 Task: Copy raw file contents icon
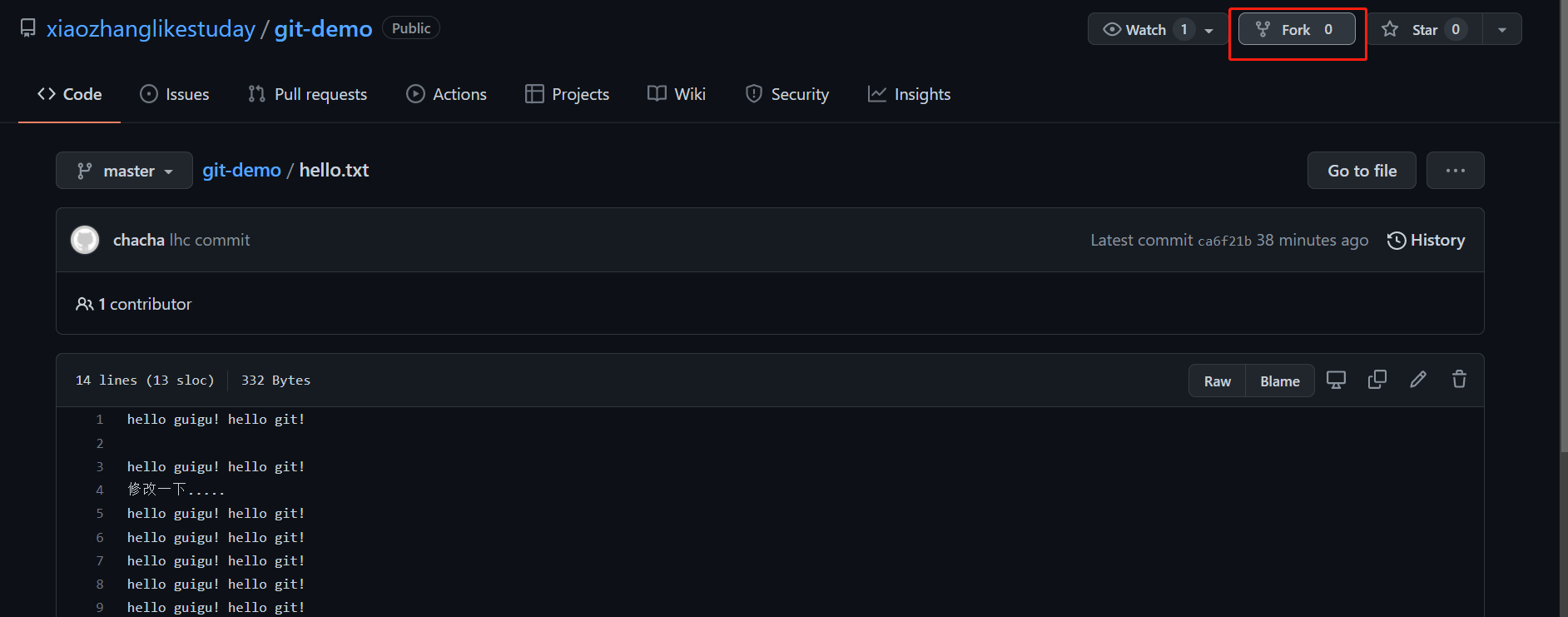click(1377, 381)
